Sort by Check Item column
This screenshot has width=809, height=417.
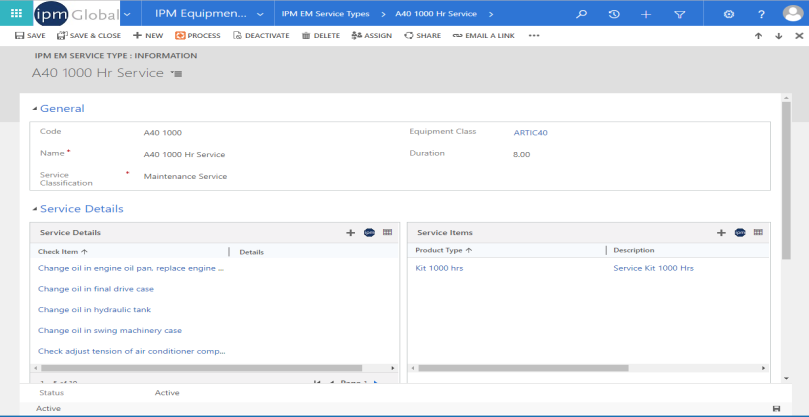click(x=63, y=252)
